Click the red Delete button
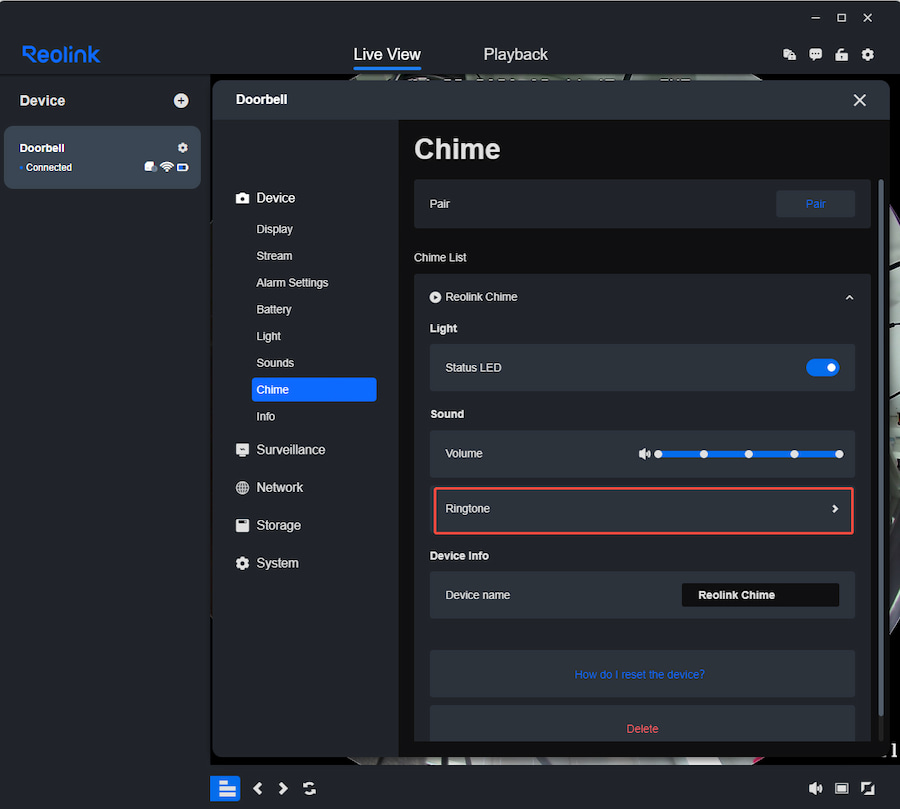This screenshot has width=900, height=809. tap(642, 729)
